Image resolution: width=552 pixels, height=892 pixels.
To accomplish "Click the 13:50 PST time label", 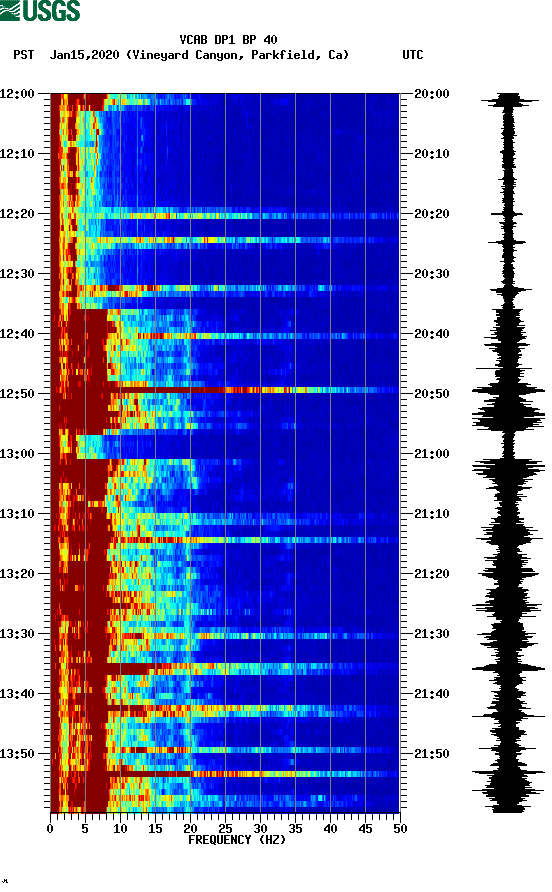I will pos(17,754).
